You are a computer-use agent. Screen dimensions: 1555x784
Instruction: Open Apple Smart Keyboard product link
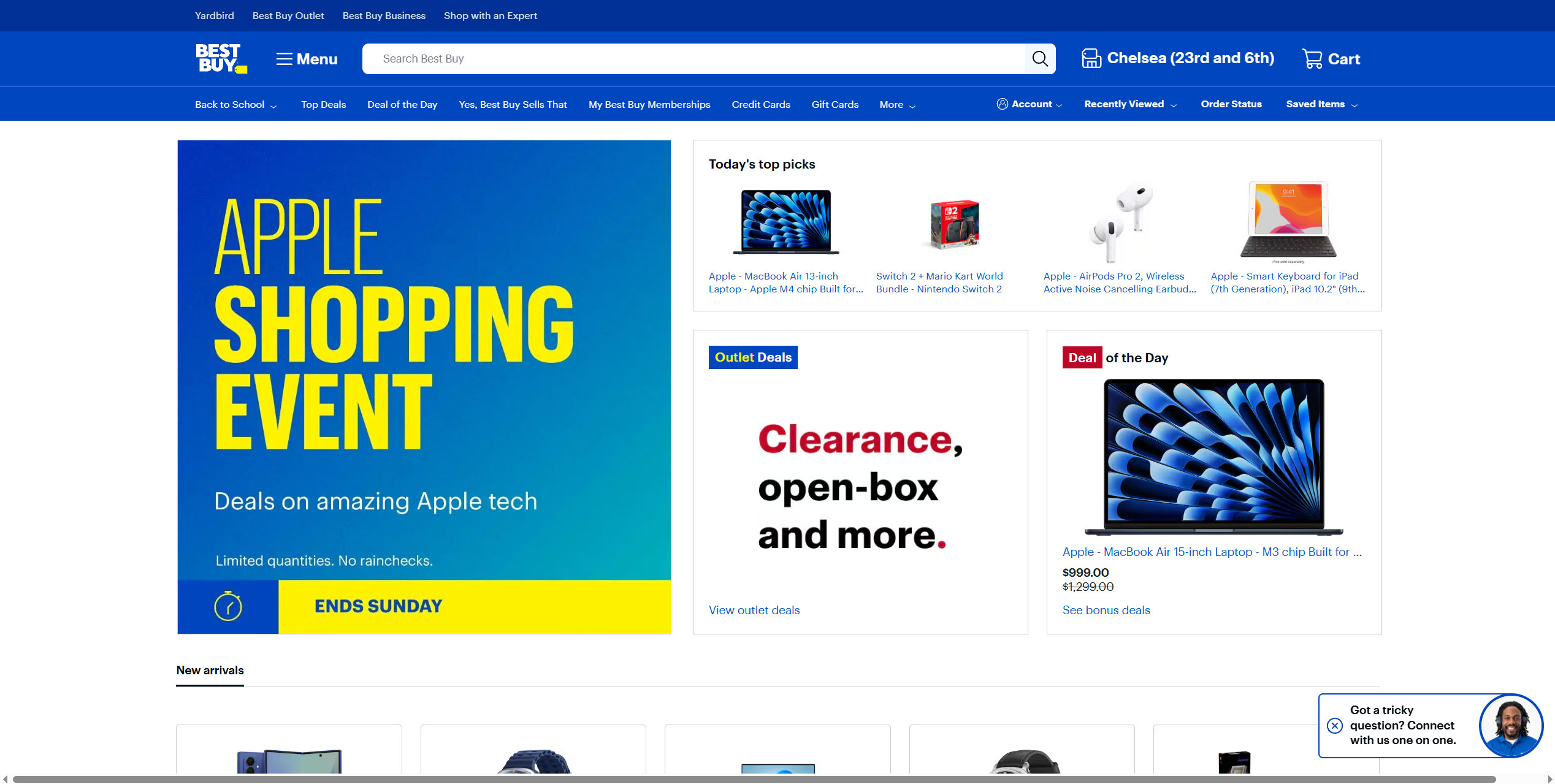1288,283
